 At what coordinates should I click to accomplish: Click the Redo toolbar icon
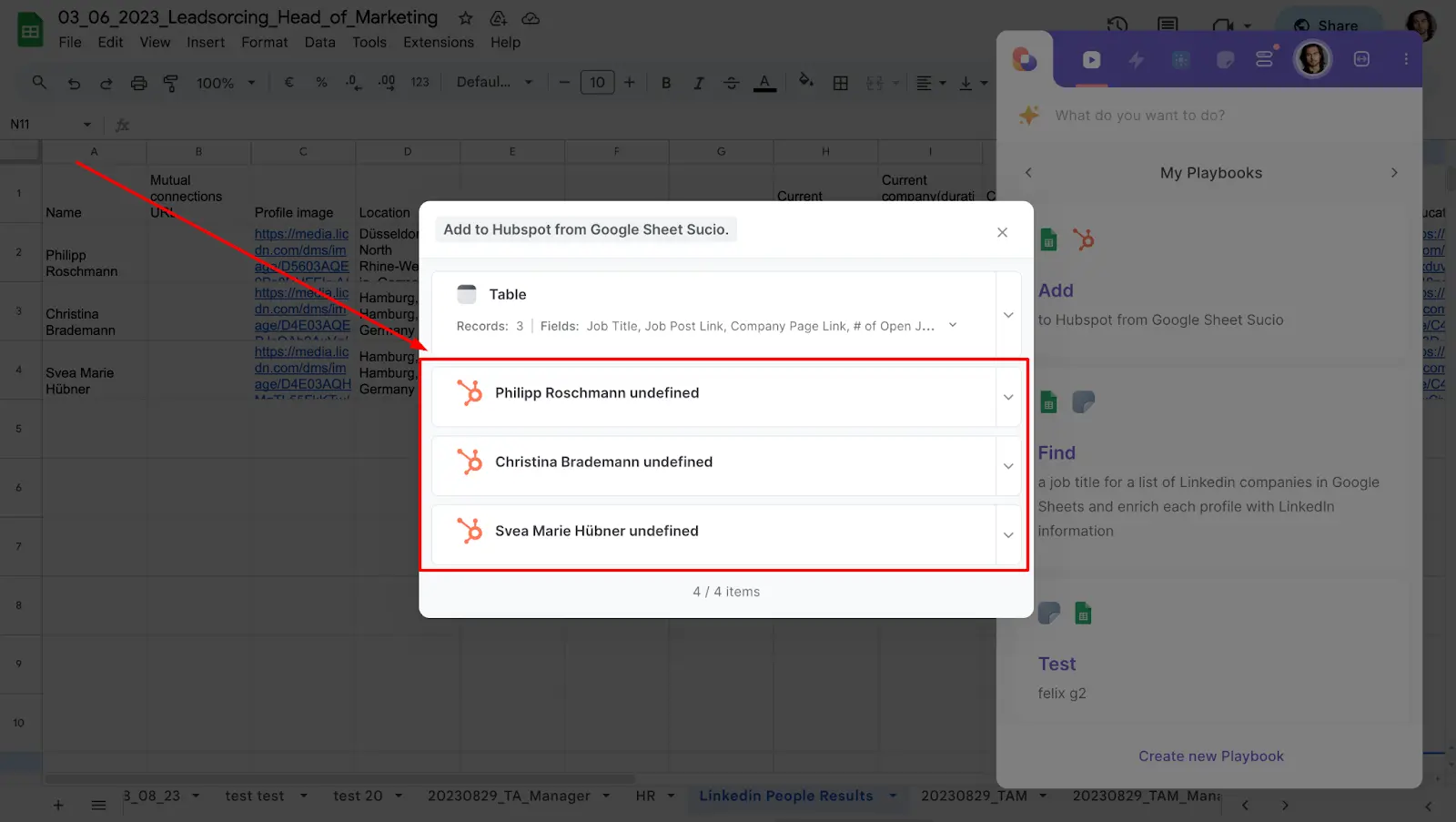[106, 83]
